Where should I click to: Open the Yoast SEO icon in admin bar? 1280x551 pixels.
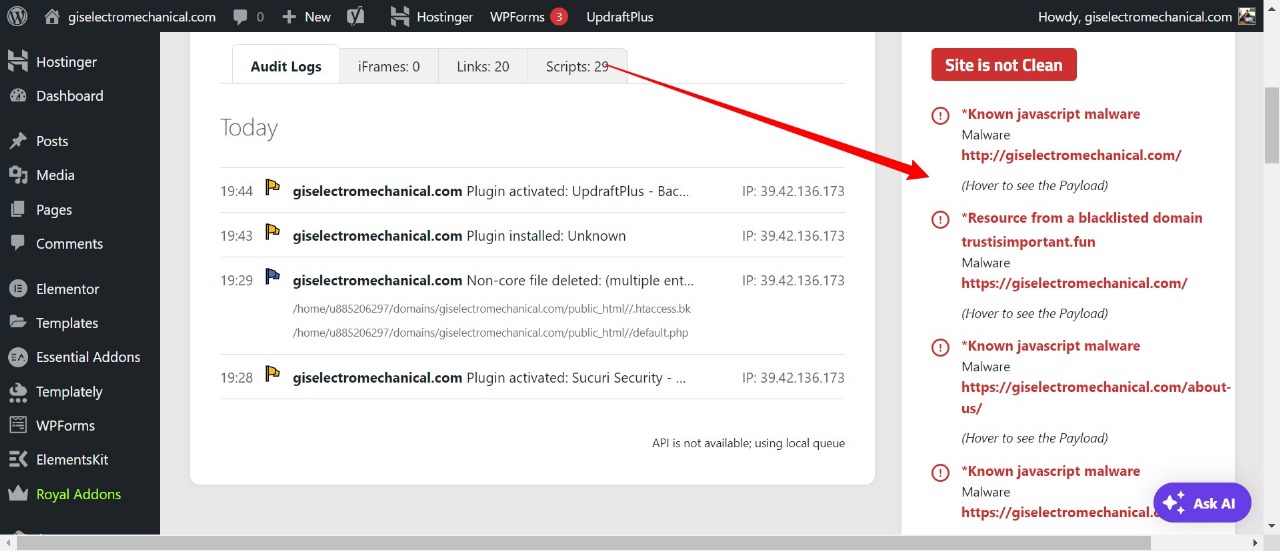pos(355,16)
